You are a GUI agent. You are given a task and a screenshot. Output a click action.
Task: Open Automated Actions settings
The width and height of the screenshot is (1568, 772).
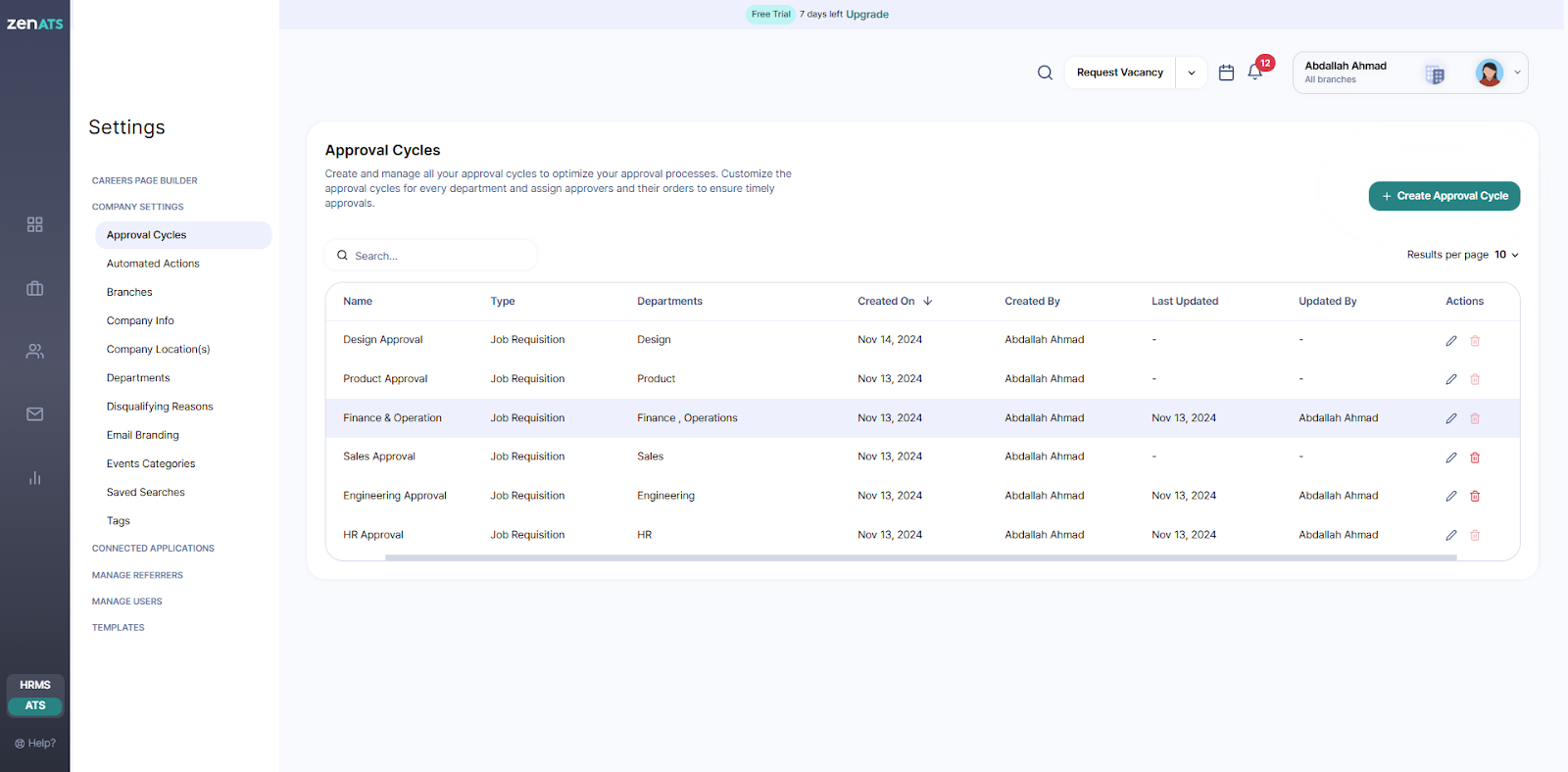tap(153, 264)
